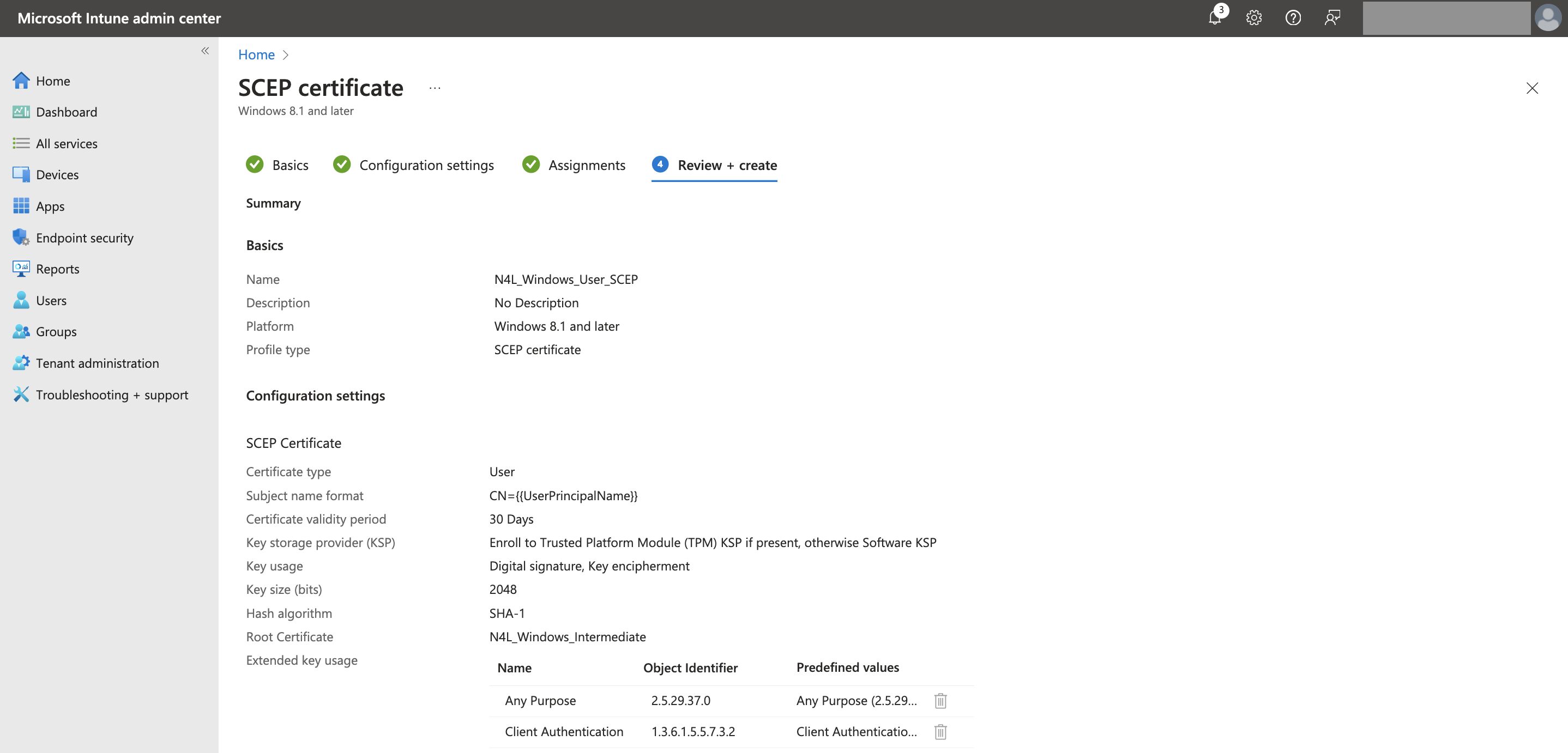Open the Groups section
This screenshot has height=753, width=1568.
click(56, 331)
